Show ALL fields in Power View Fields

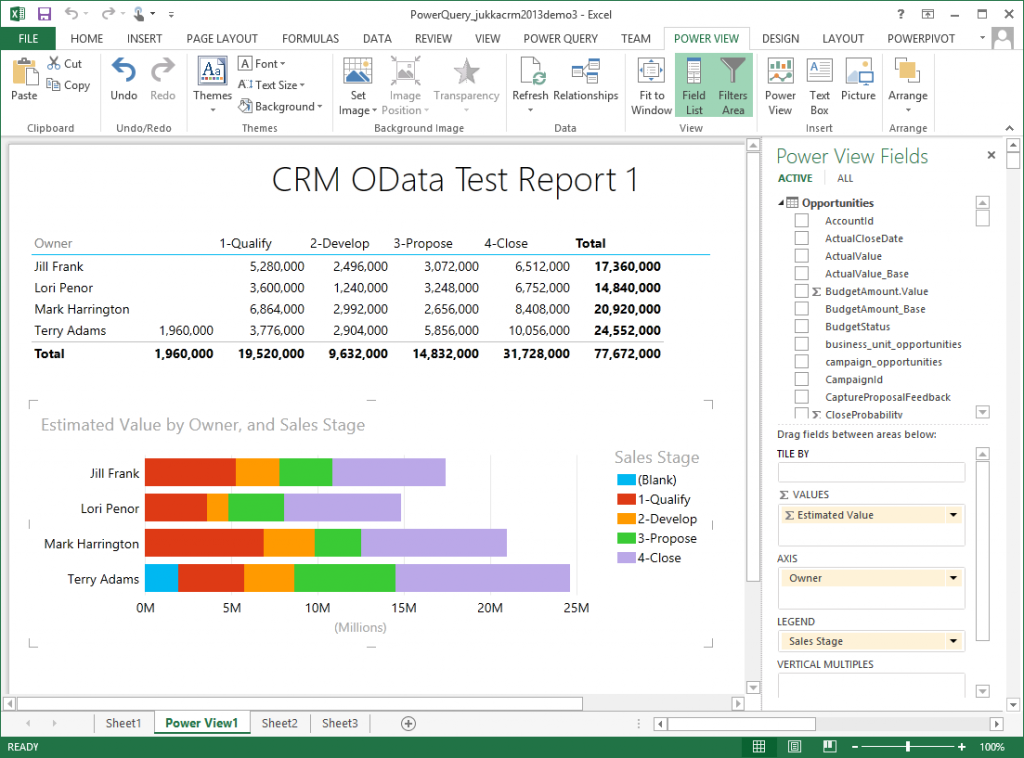pos(845,178)
